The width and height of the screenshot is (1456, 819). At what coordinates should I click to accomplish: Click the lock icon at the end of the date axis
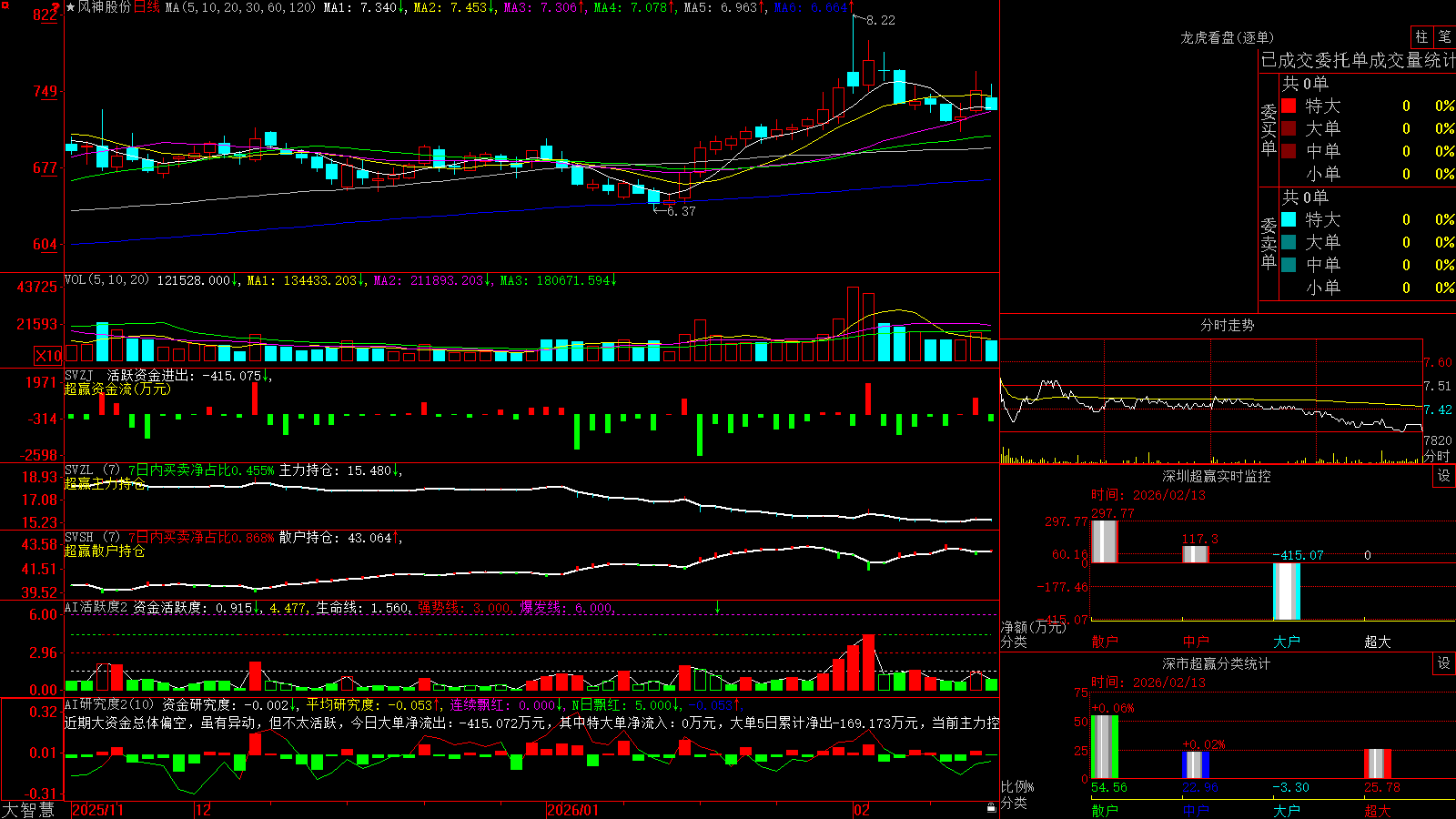pos(991,807)
